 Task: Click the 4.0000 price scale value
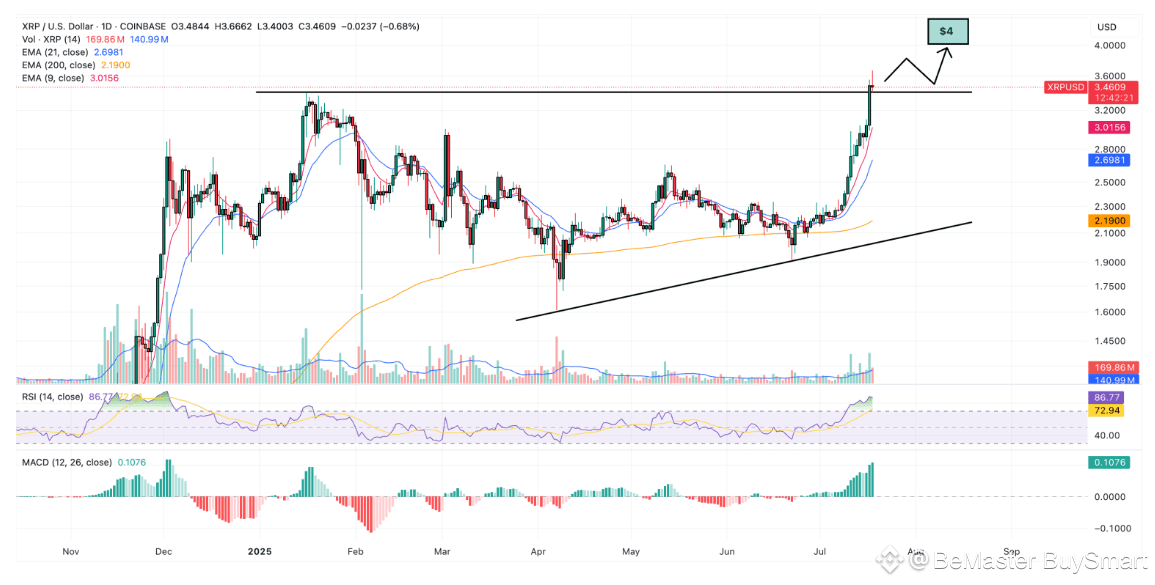(1111, 45)
